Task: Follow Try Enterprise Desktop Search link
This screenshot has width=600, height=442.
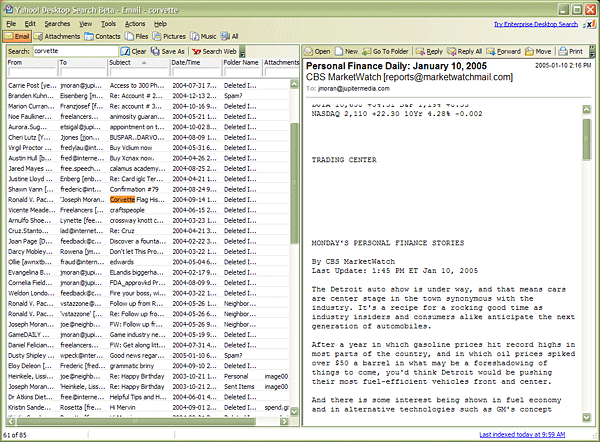Action: tap(536, 24)
